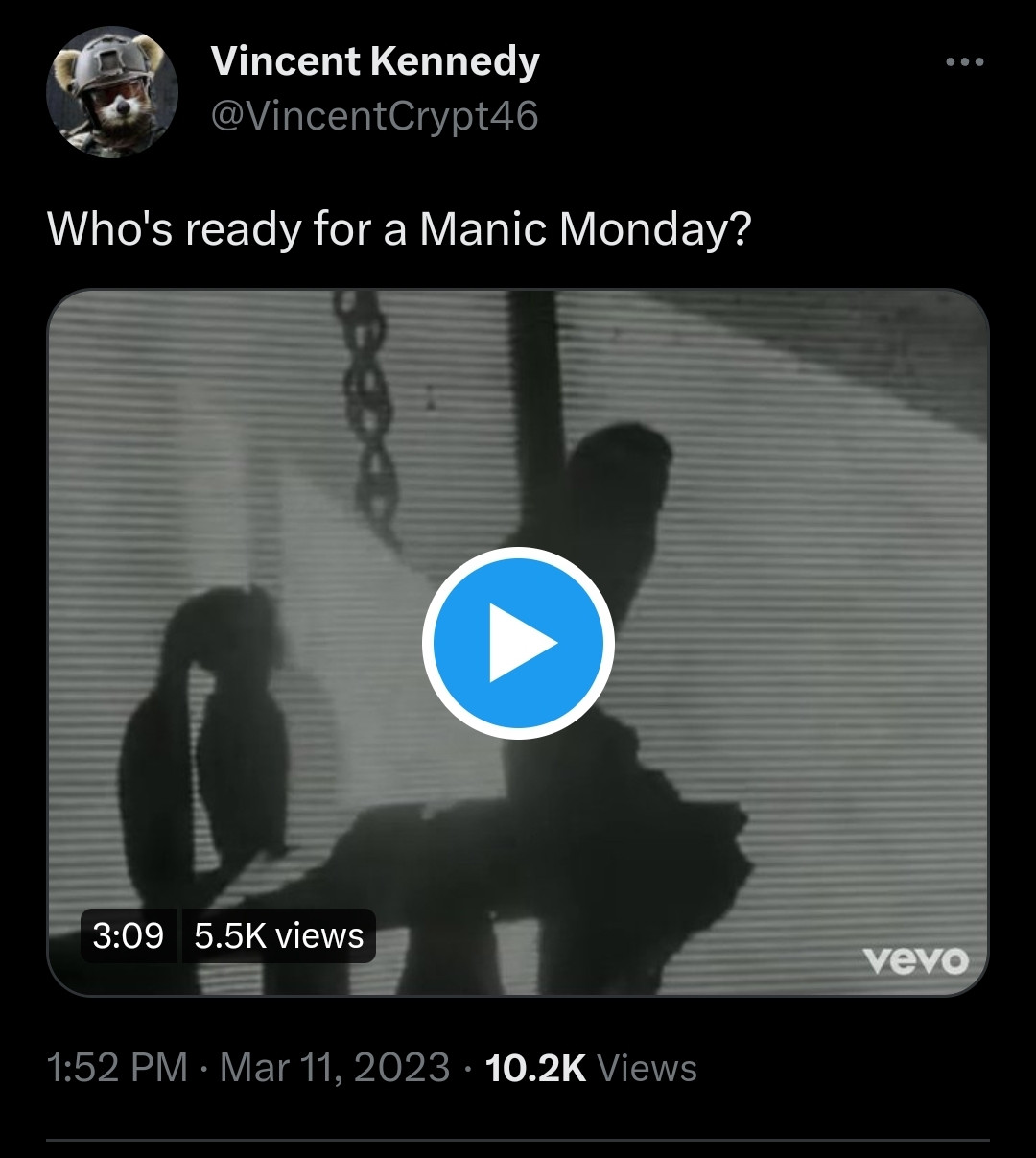This screenshot has width=1036, height=1158.
Task: Open the @VincentCrypt46 handle link
Action: coord(375,117)
